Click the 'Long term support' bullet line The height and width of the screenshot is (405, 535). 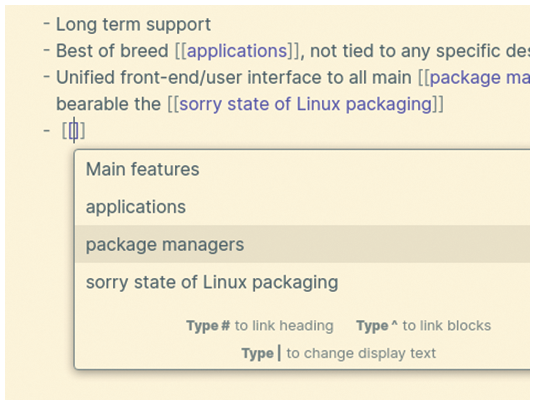(133, 25)
